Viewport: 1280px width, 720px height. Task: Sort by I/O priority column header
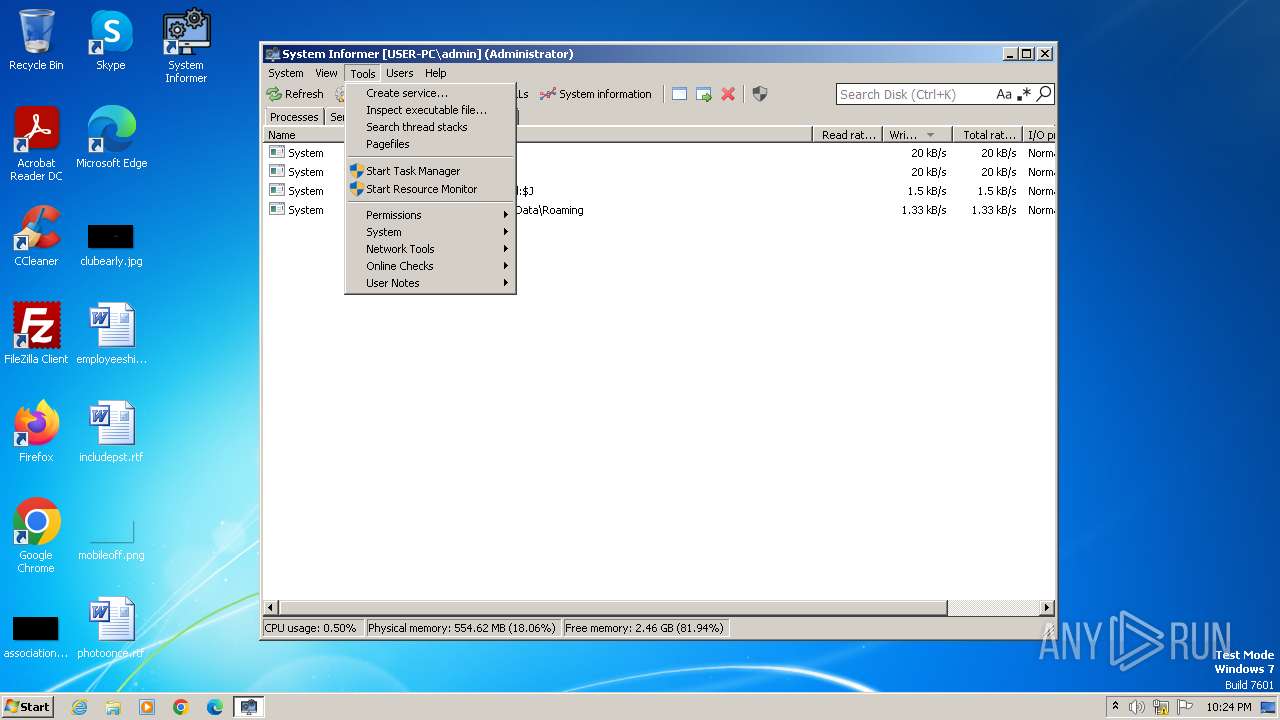tap(1039, 135)
